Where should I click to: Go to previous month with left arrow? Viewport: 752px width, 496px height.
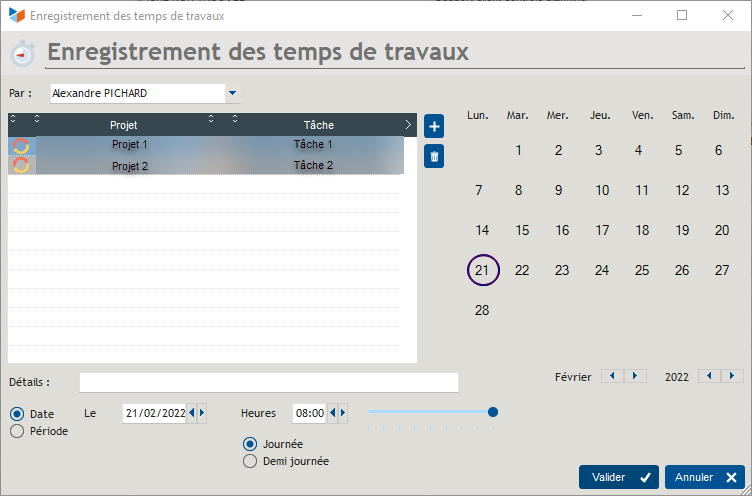click(611, 376)
